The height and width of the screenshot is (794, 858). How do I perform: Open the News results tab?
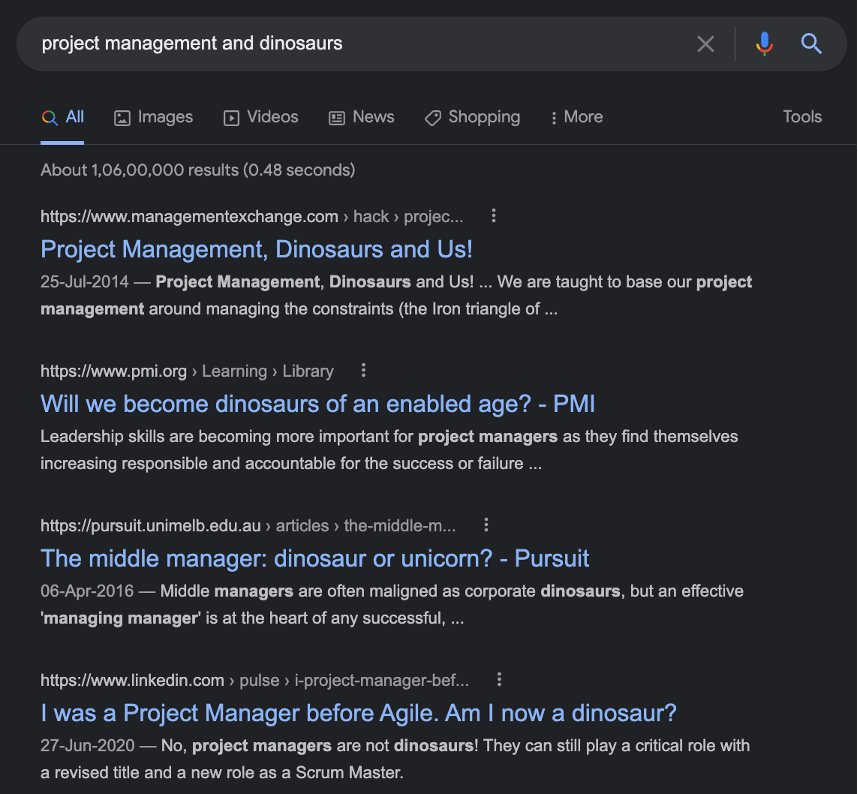point(361,117)
